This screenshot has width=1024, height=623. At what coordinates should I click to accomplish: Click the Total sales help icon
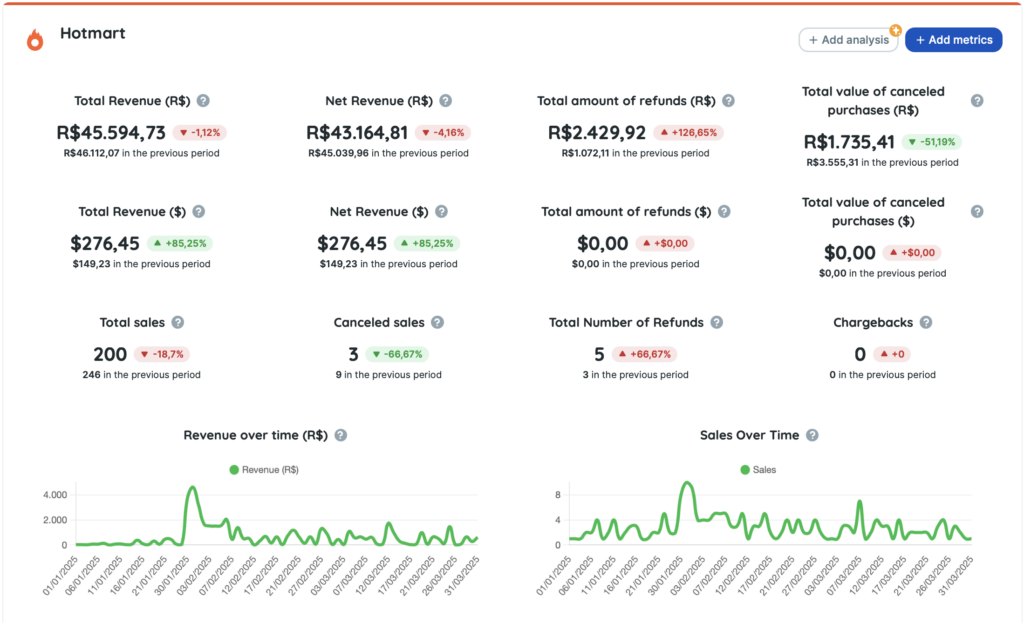tap(177, 322)
